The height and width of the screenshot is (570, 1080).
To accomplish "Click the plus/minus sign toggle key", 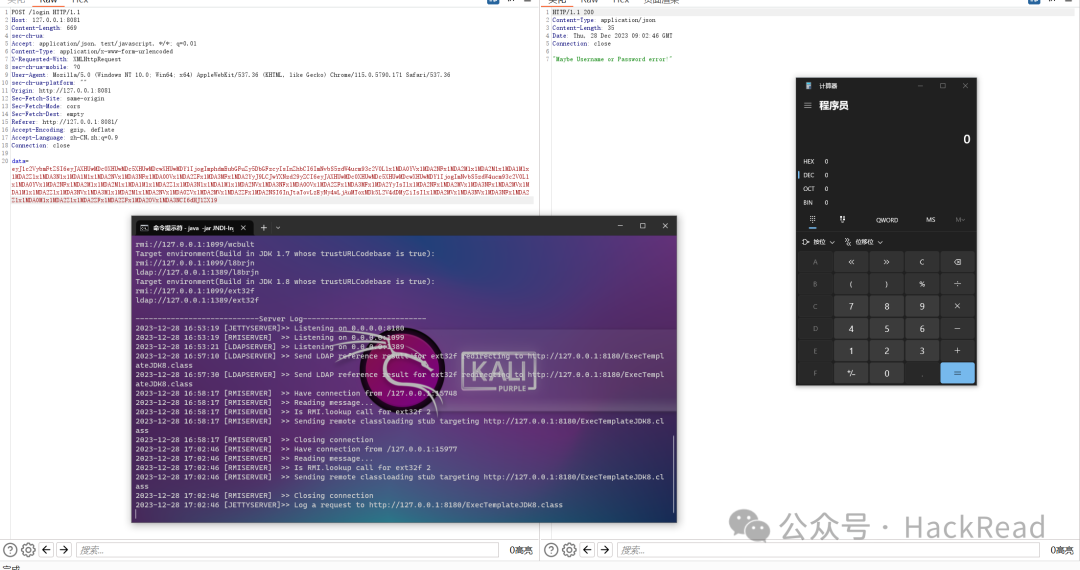I will (x=851, y=373).
